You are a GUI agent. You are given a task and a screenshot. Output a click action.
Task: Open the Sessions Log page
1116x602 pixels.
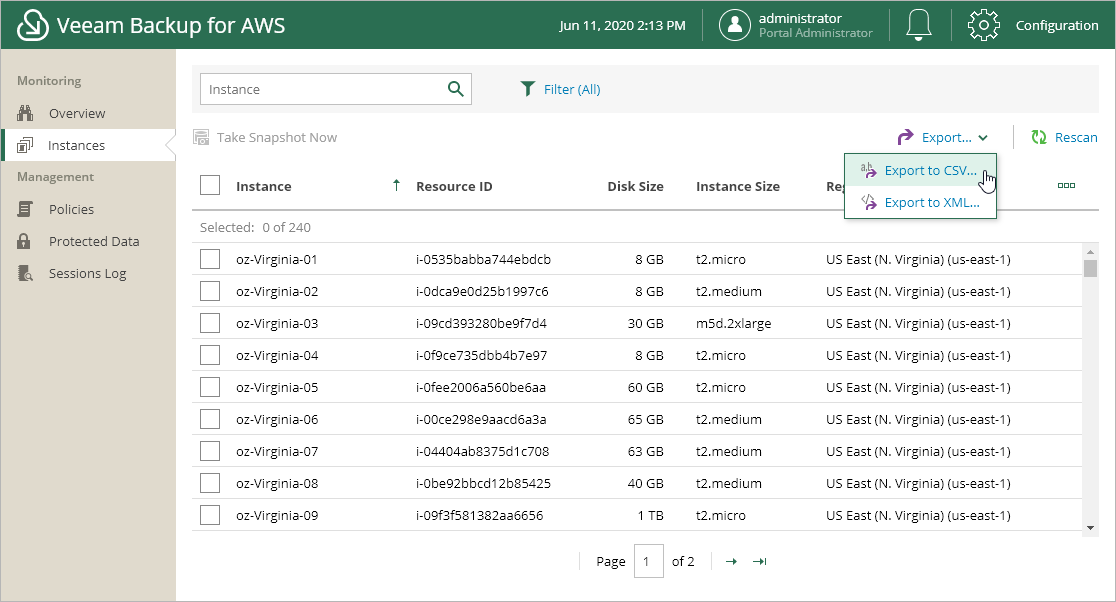tap(88, 273)
